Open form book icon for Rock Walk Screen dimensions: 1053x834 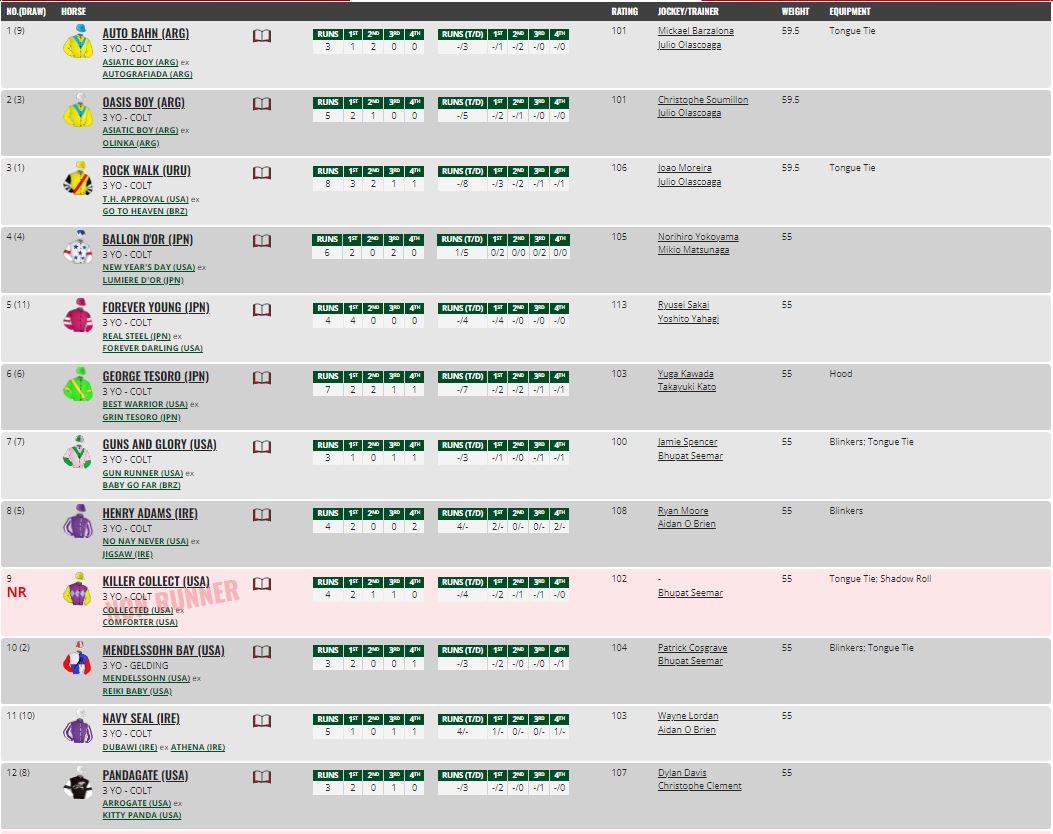(262, 173)
